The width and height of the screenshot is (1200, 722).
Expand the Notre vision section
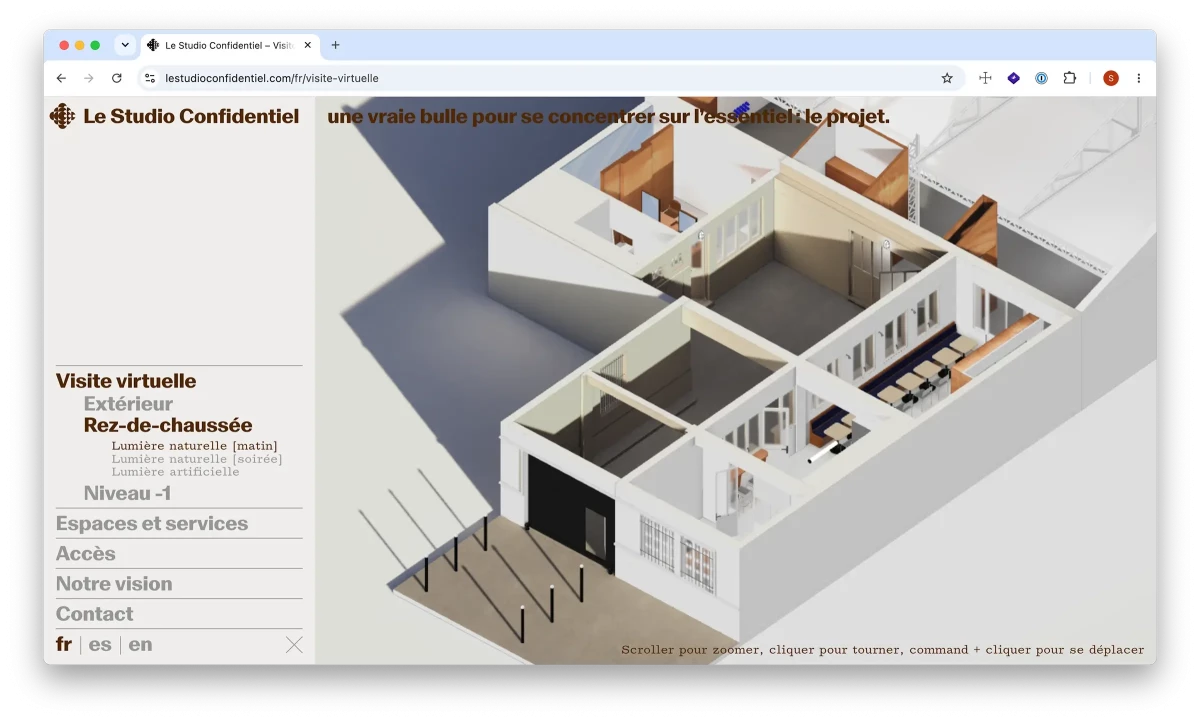pos(114,584)
